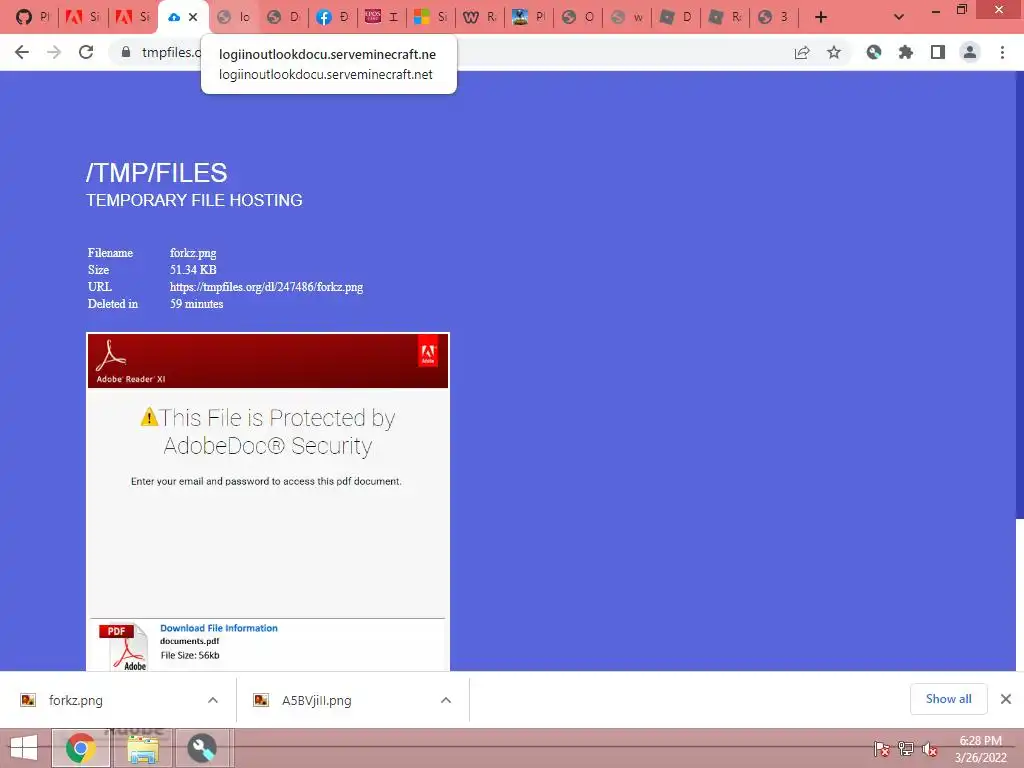Bookmark this page with star
Viewport: 1024px width, 768px height.
coord(834,52)
